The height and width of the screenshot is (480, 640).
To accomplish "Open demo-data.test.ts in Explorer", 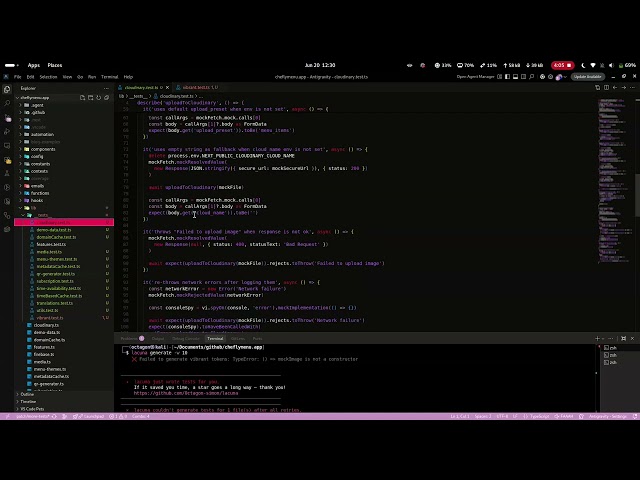I will (64, 230).
